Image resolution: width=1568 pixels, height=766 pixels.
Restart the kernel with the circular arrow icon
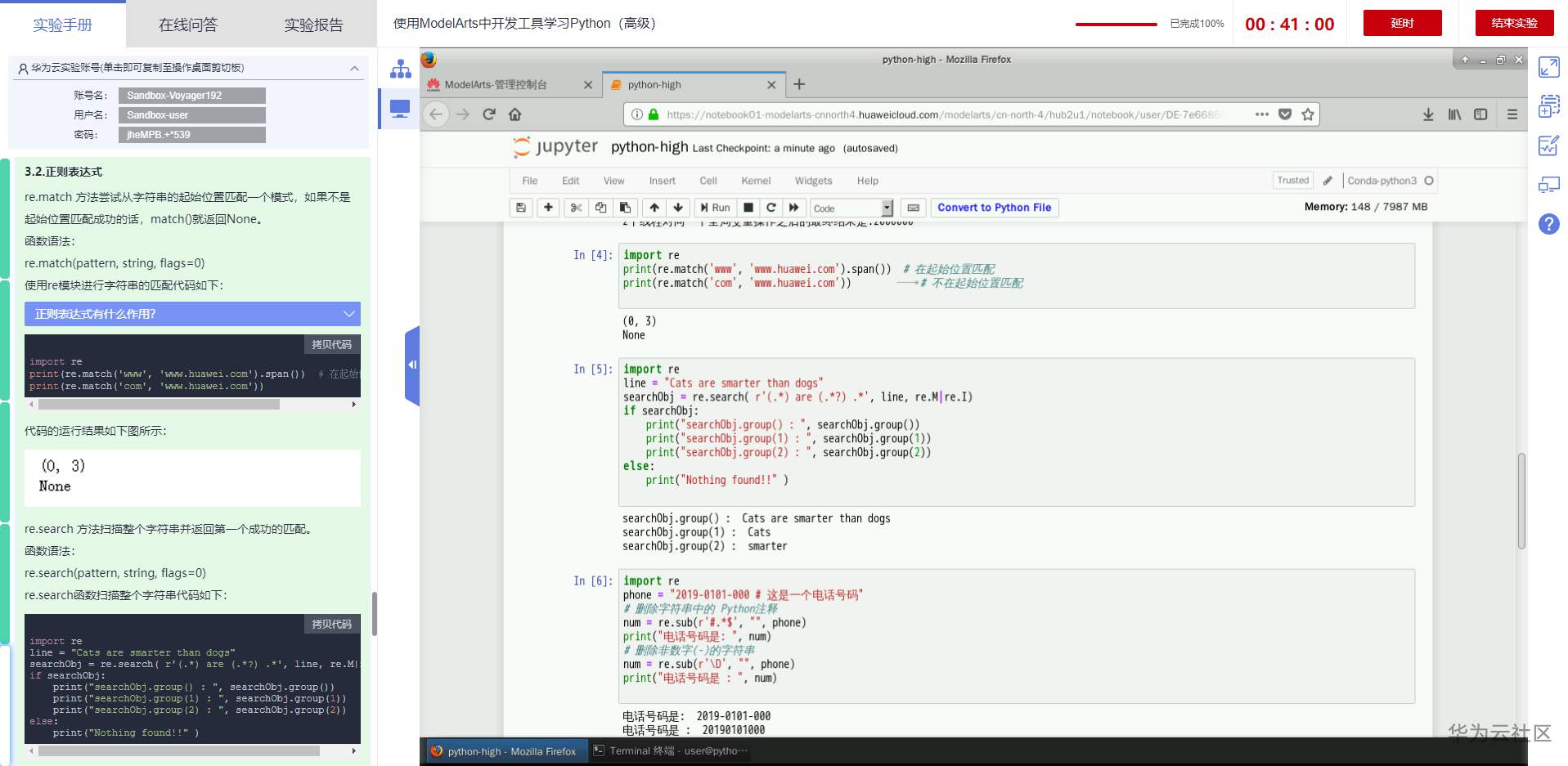click(771, 208)
